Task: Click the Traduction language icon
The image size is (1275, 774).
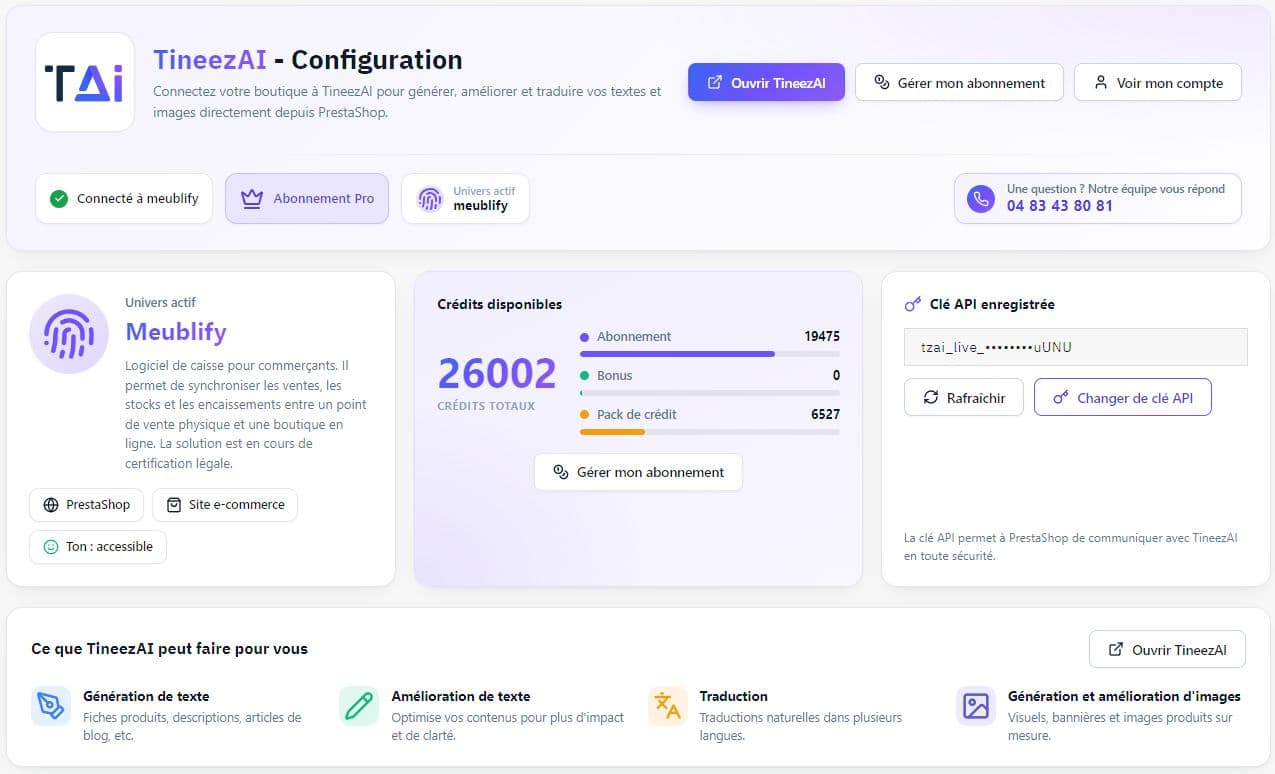Action: [668, 706]
